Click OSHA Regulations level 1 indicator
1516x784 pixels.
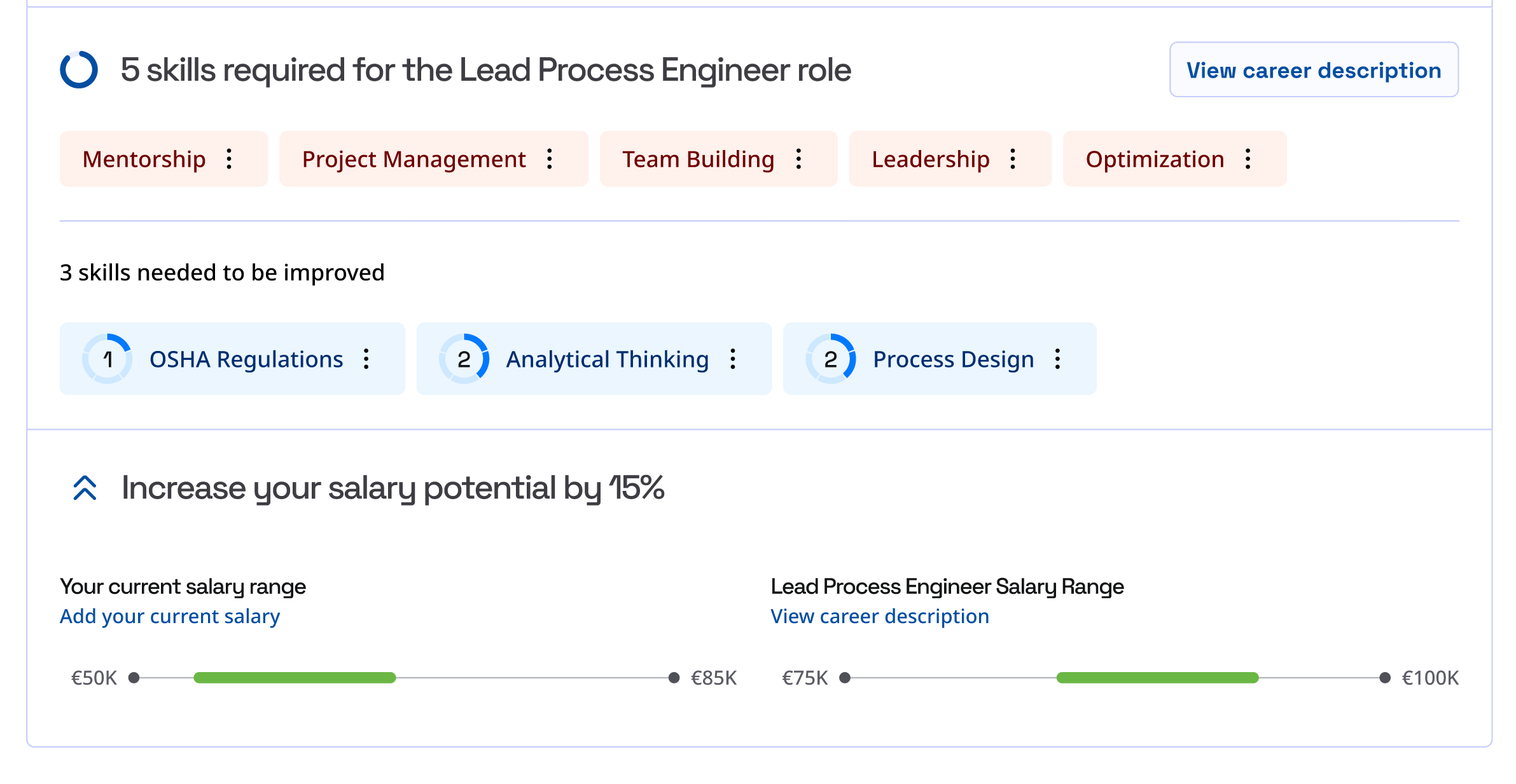coord(108,359)
